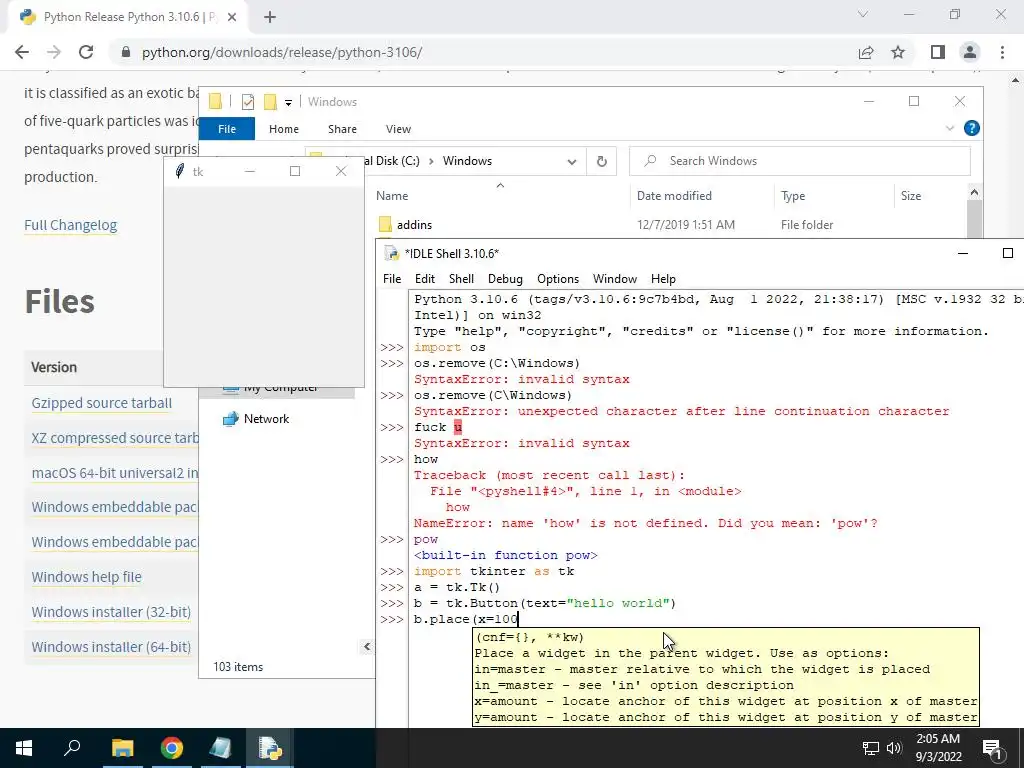1024x768 pixels.
Task: Open network status tray icon
Action: coord(871,748)
